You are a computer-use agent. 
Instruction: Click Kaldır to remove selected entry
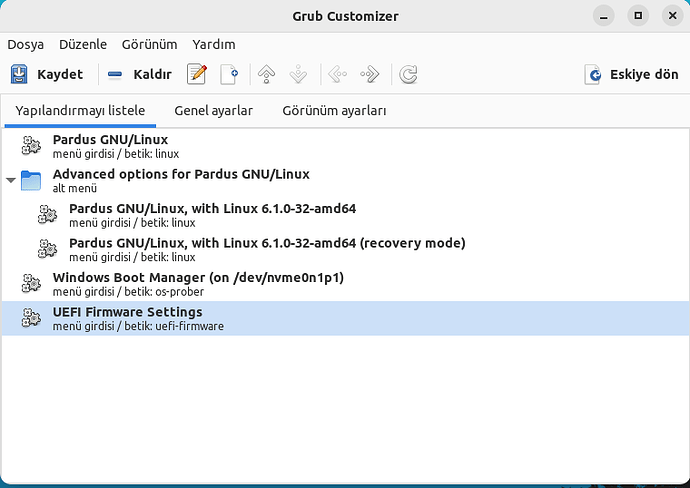pos(140,74)
